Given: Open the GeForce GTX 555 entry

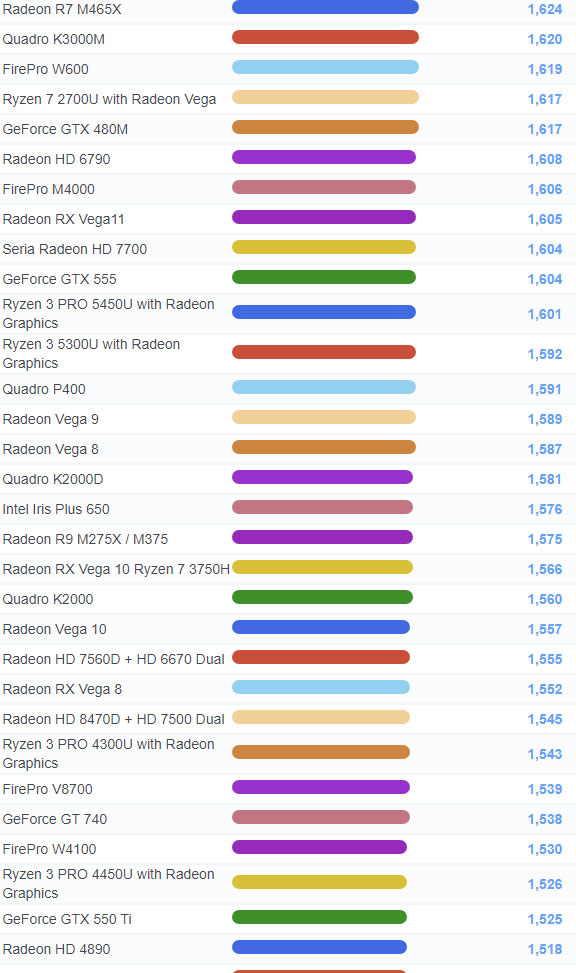Looking at the screenshot, I should pos(60,279).
